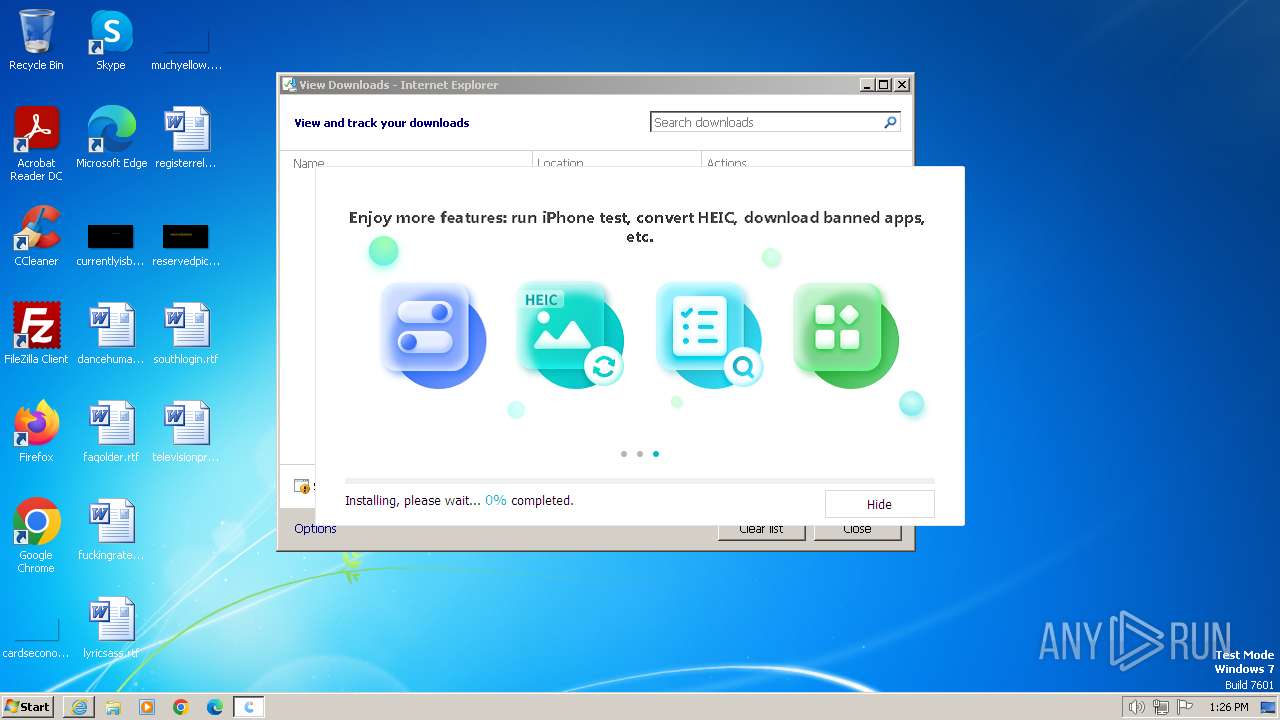Open Edge from the taskbar
The width and height of the screenshot is (1280, 720).
tap(215, 707)
